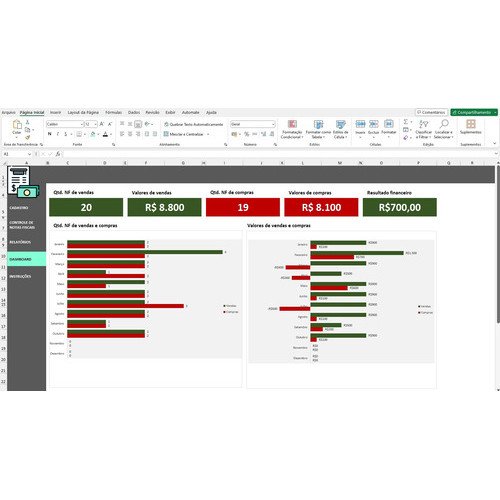500x500 pixels.
Task: Toggle middle vertical alignment
Action: pyautogui.click(x=130, y=124)
